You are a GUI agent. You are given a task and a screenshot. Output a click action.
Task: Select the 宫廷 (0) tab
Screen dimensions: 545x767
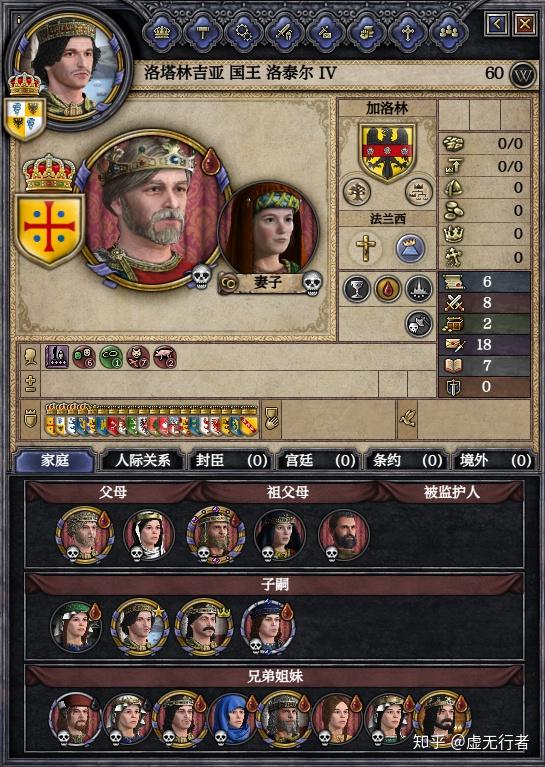[320, 461]
